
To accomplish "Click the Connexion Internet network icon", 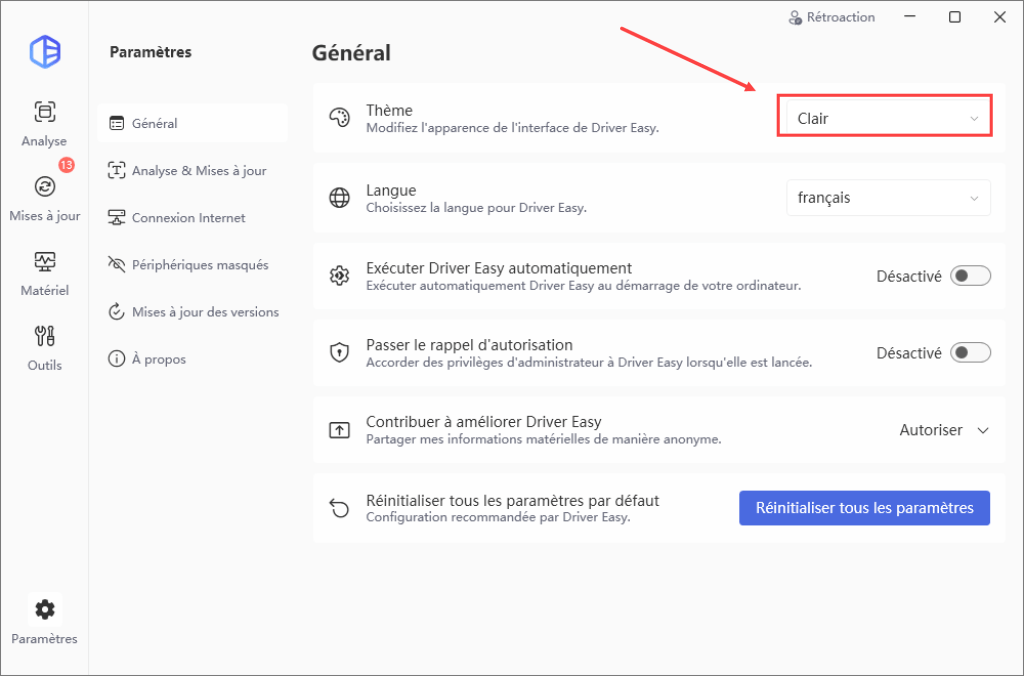I will pyautogui.click(x=116, y=217).
